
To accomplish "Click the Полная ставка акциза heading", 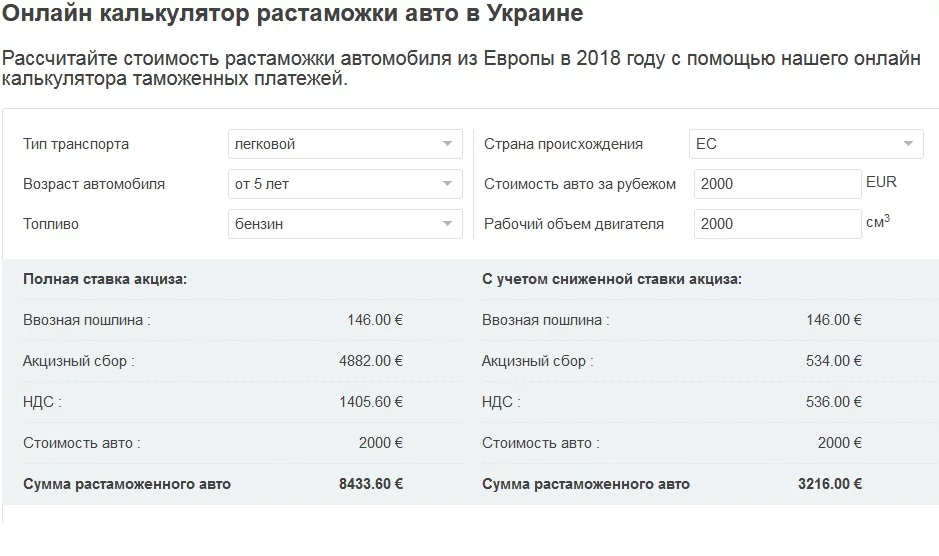I will tap(105, 279).
